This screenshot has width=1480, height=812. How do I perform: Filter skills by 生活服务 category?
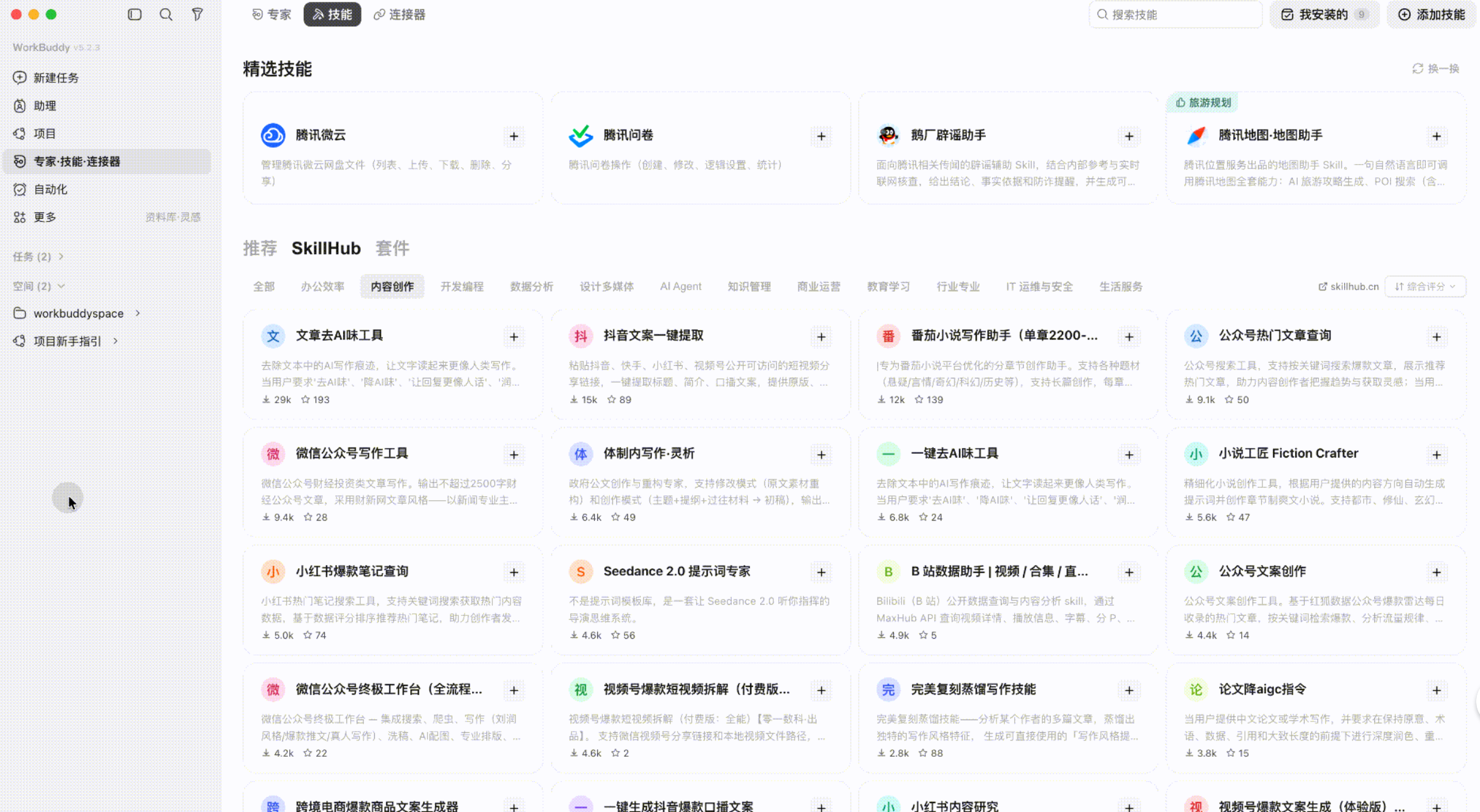[1121, 287]
